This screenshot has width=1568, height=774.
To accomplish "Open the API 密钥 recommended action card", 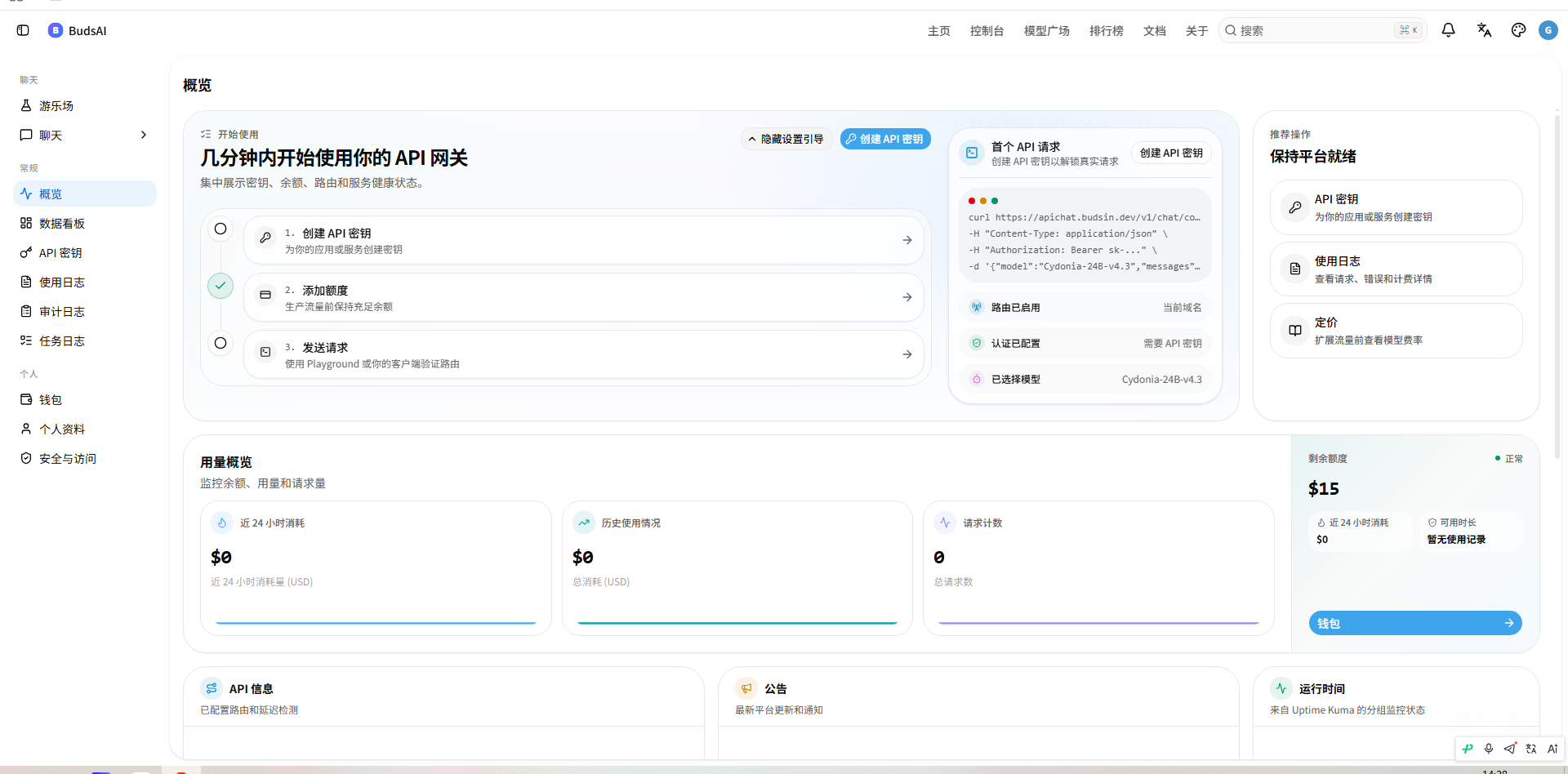I will tap(1396, 207).
